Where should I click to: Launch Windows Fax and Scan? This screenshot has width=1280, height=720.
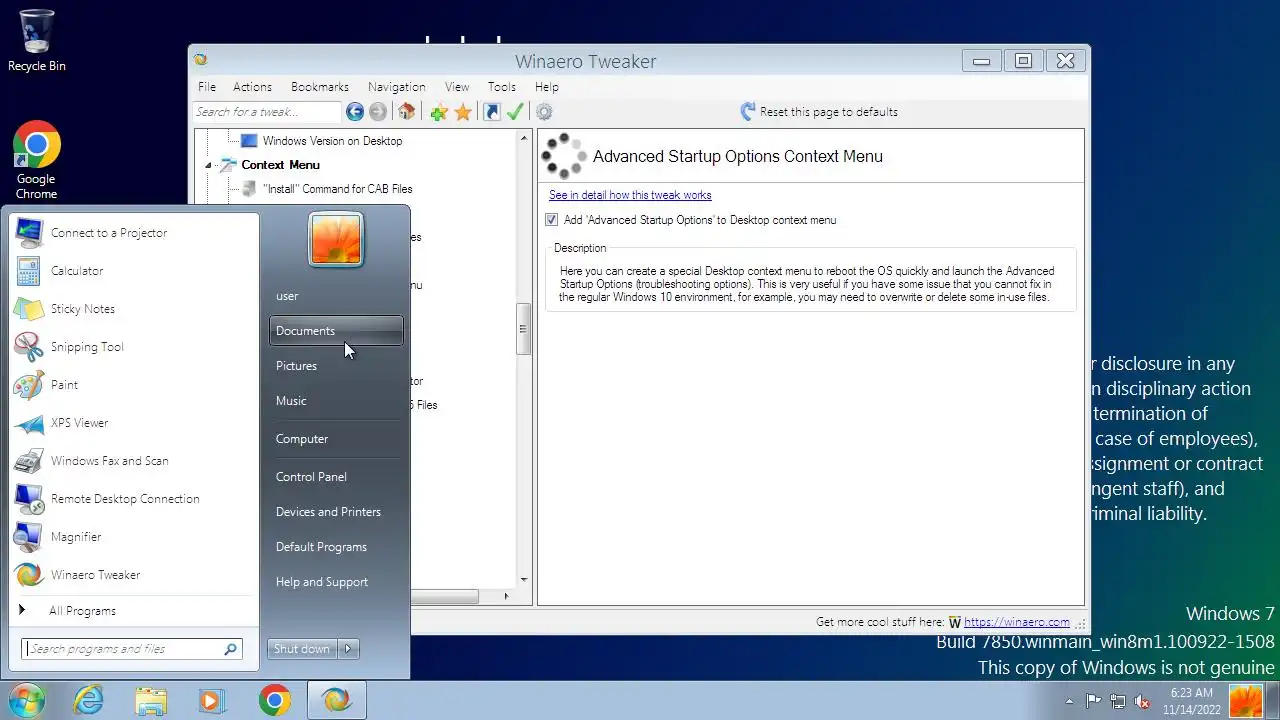135,461
